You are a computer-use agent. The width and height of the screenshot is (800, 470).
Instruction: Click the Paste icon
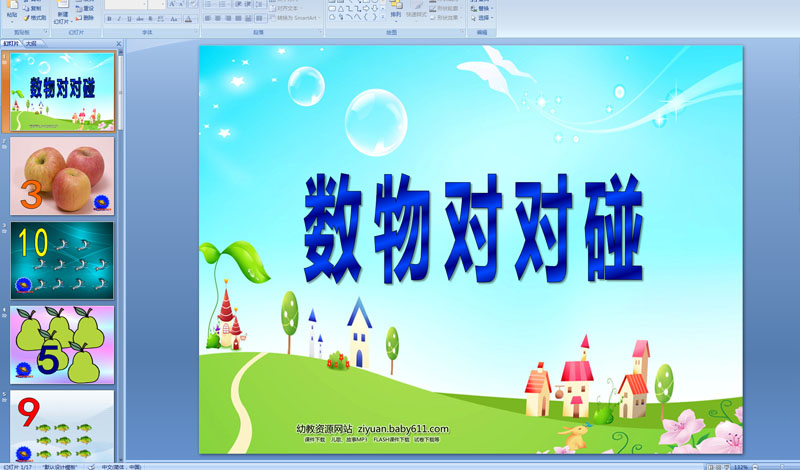point(12,10)
